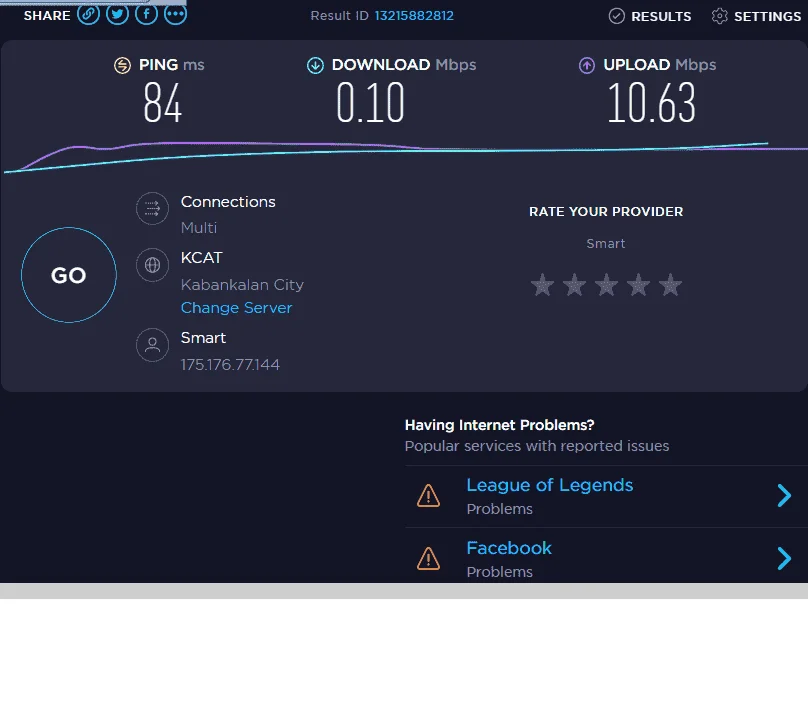Copy the share link icon
Image resolution: width=808 pixels, height=718 pixels.
(89, 14)
